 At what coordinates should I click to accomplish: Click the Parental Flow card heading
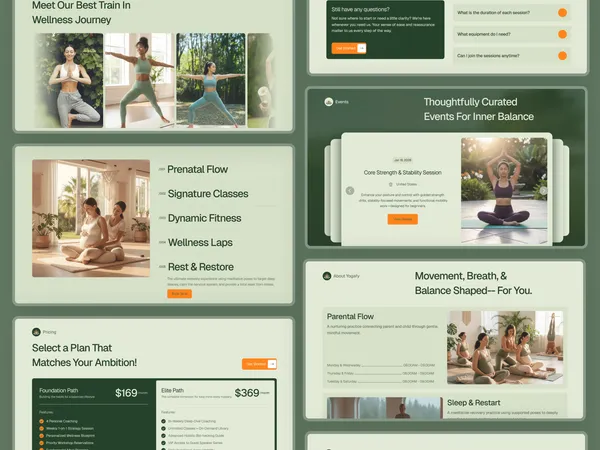pos(350,316)
